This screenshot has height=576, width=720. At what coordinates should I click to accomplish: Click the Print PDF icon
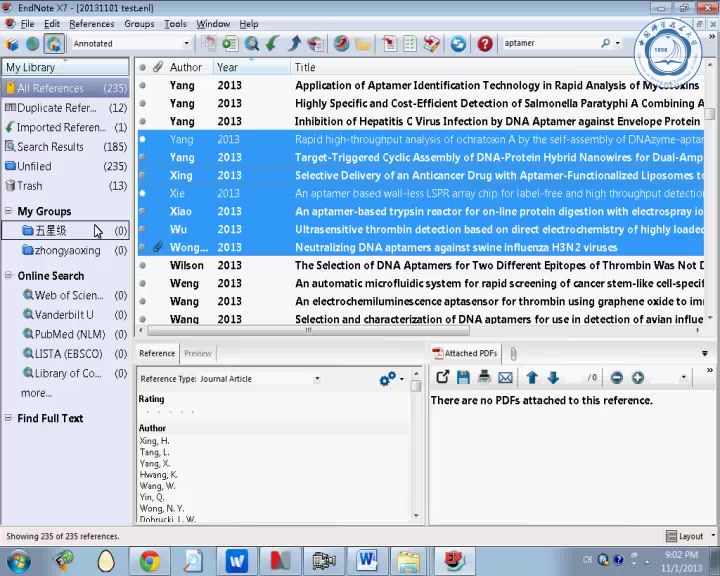(484, 377)
